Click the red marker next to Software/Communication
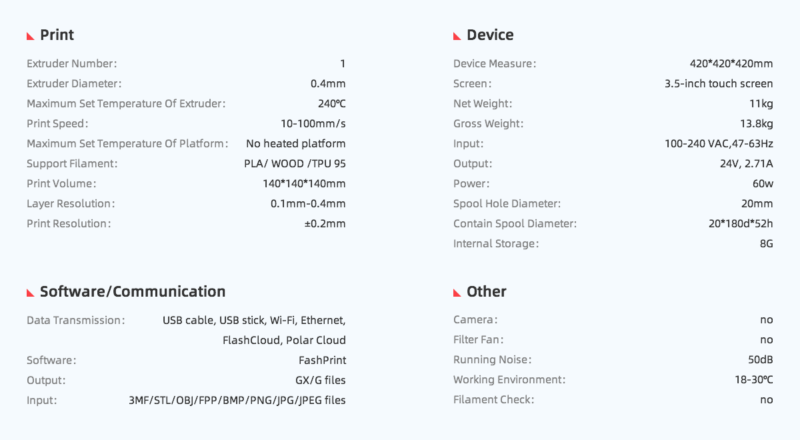This screenshot has height=440, width=800. (x=31, y=292)
